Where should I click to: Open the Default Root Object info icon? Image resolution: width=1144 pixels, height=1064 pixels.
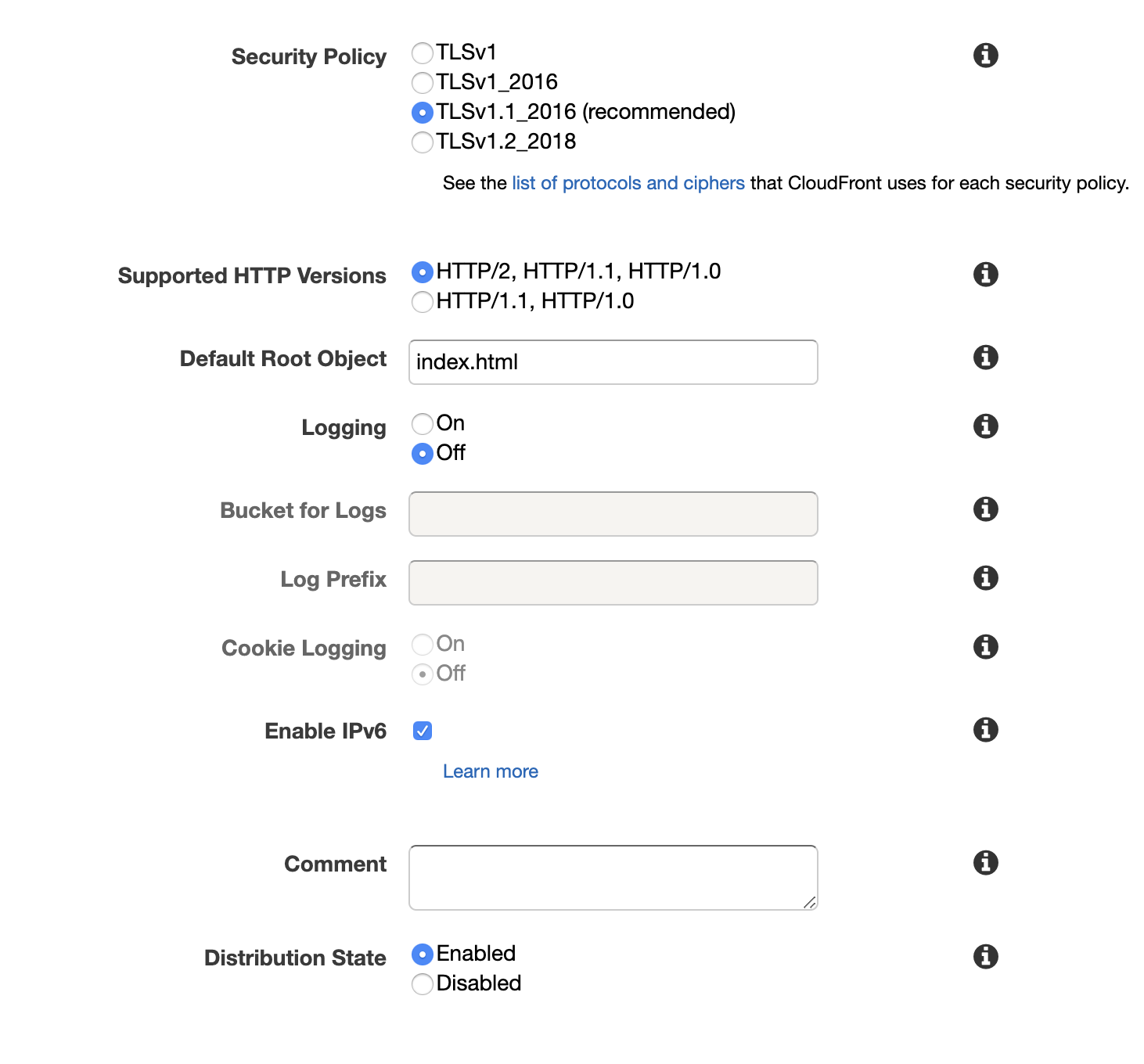(x=985, y=358)
